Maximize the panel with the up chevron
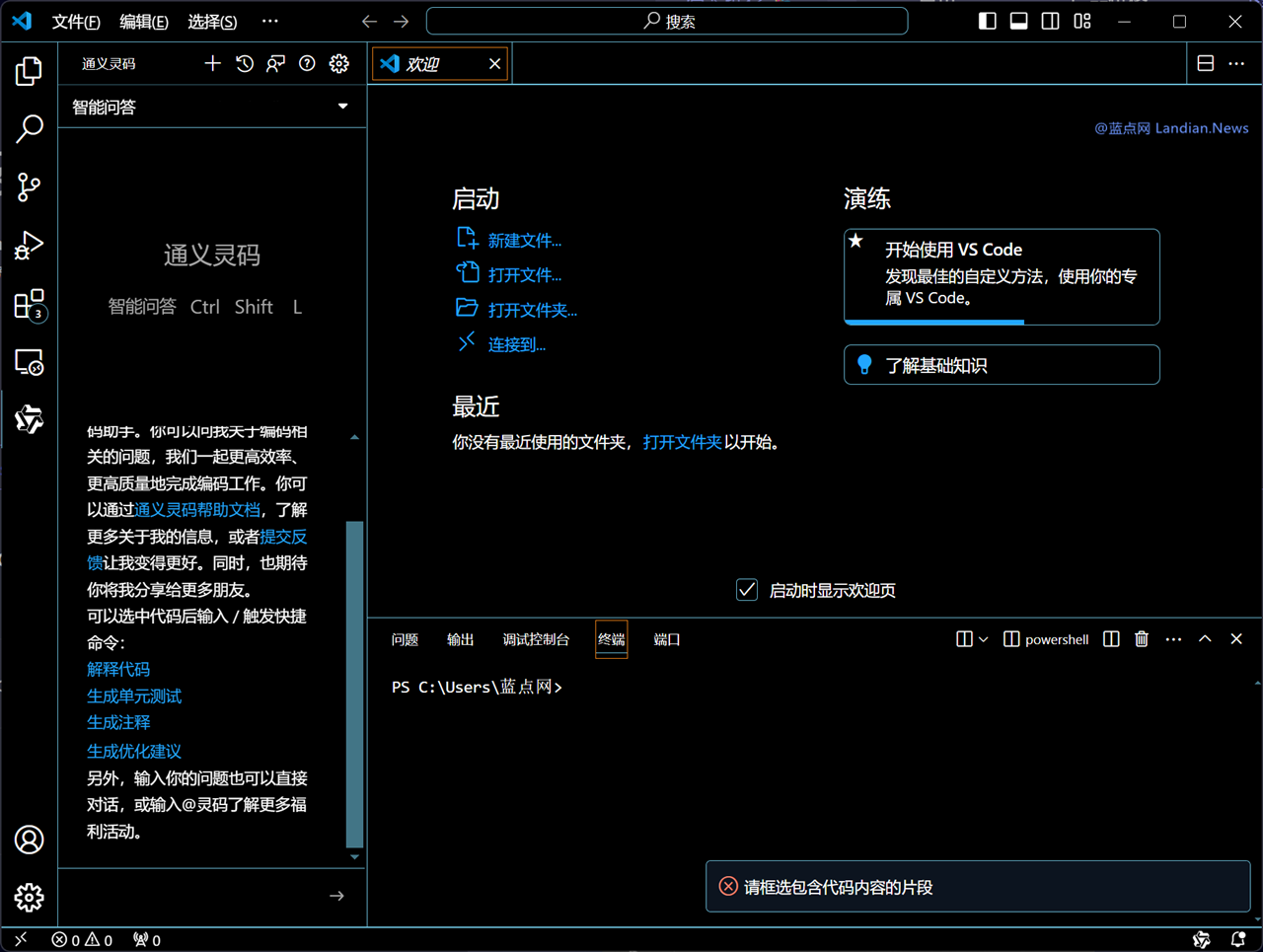This screenshot has width=1263, height=952. click(x=1205, y=639)
